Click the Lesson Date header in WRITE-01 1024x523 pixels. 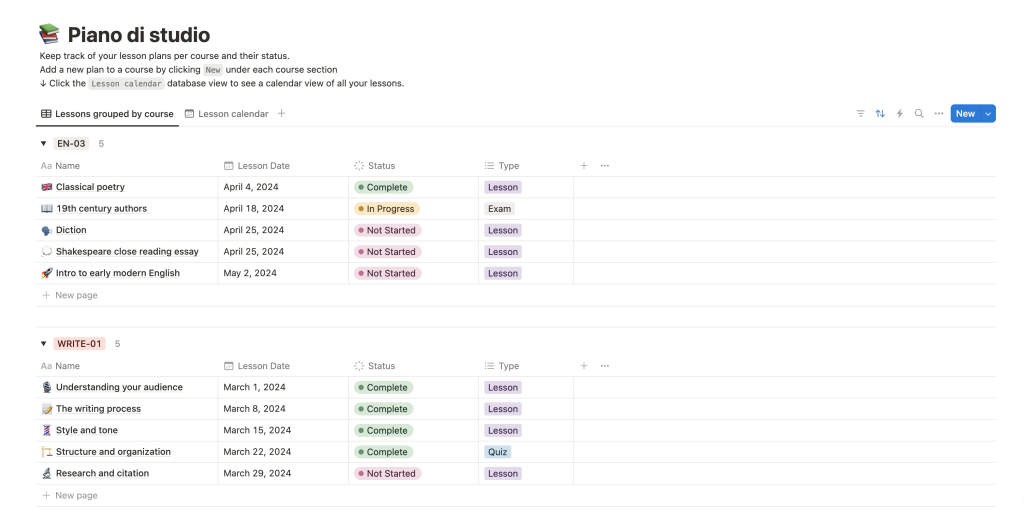pos(263,366)
